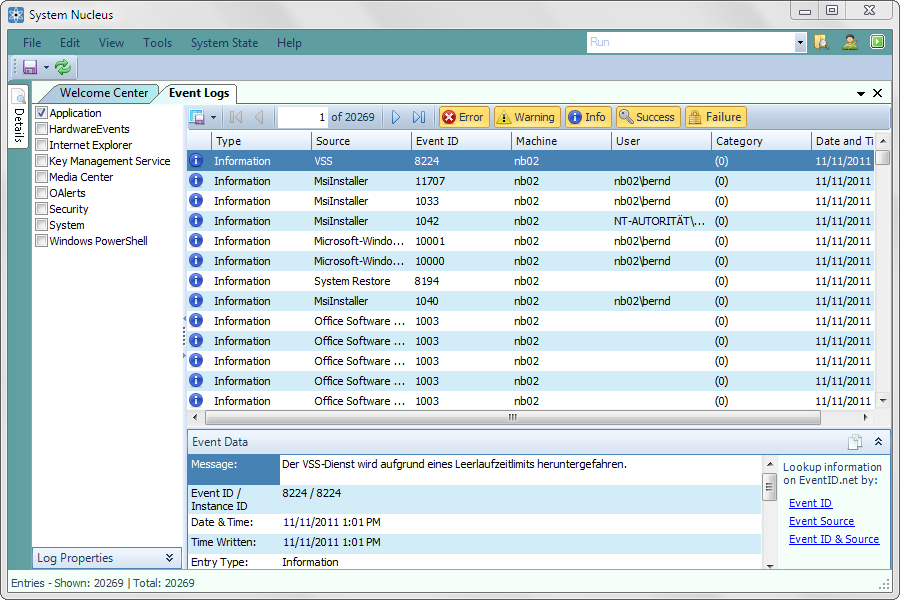Enable the Security log
900x600 pixels.
tap(41, 208)
